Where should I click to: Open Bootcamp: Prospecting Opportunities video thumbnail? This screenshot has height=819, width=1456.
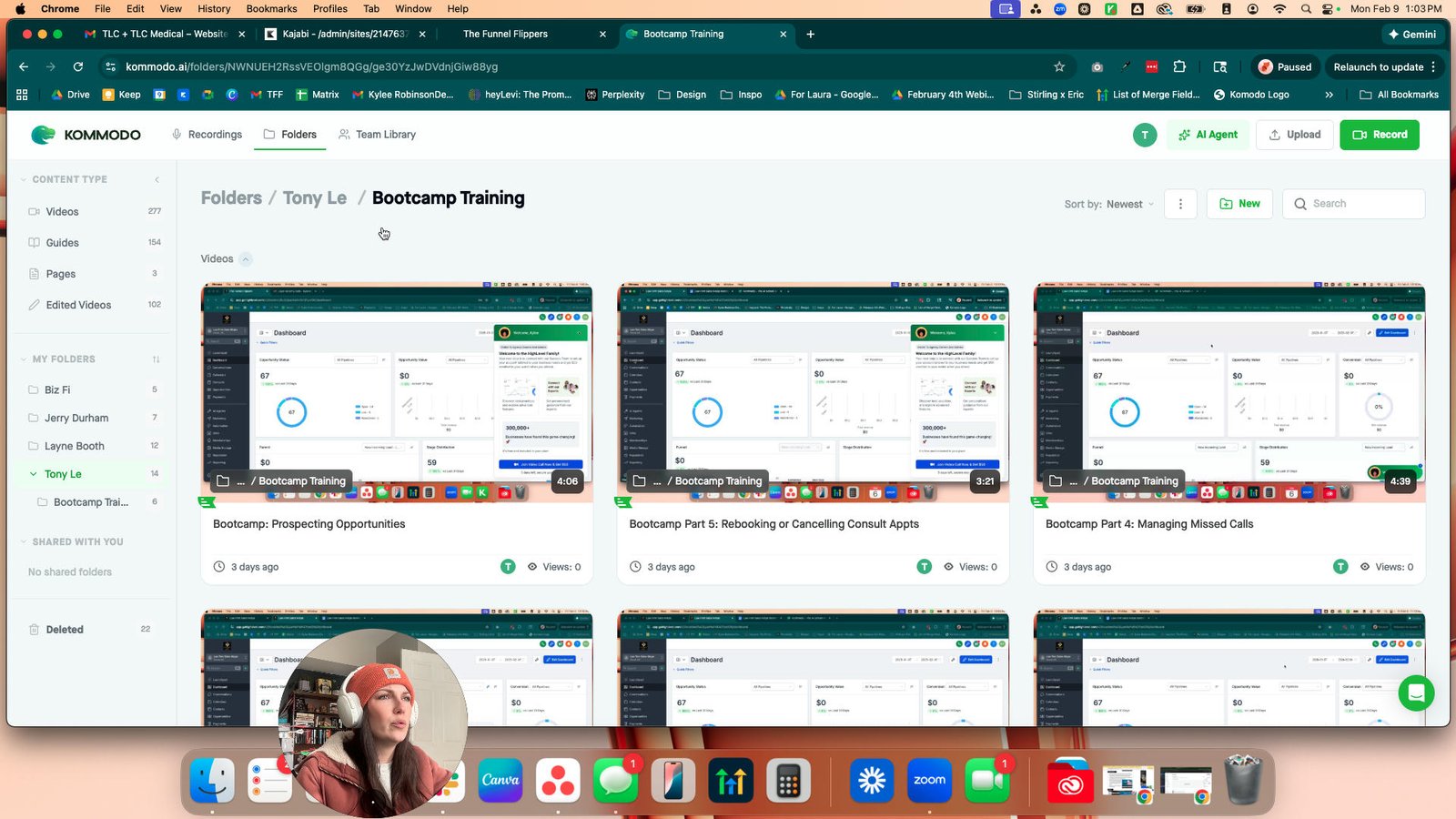pyautogui.click(x=397, y=392)
